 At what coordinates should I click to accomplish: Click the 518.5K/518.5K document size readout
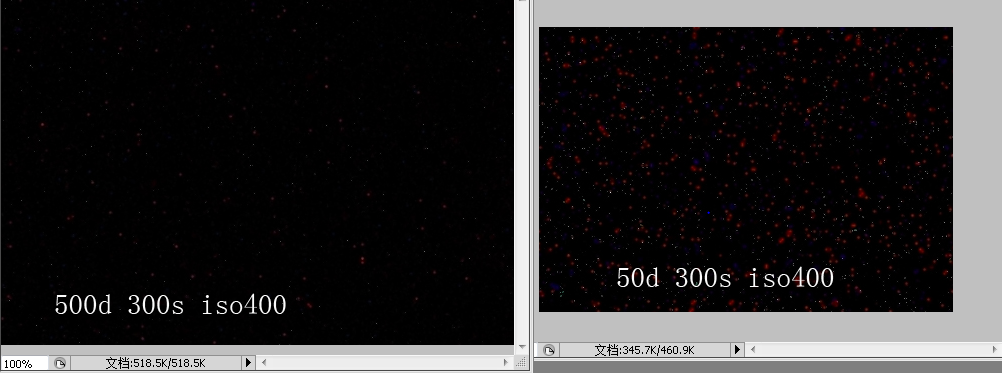point(155,363)
